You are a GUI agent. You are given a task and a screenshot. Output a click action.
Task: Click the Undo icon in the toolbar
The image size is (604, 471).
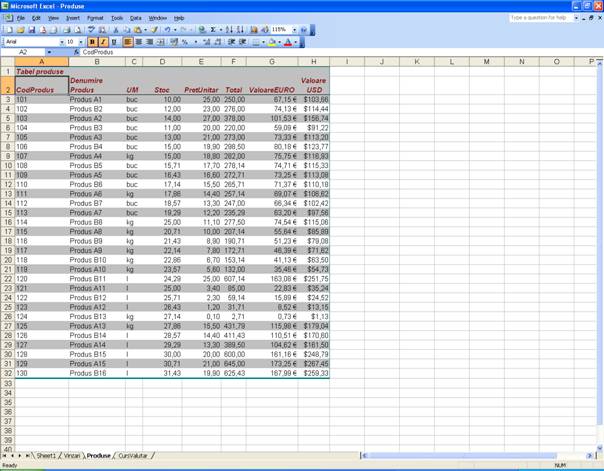click(x=167, y=30)
